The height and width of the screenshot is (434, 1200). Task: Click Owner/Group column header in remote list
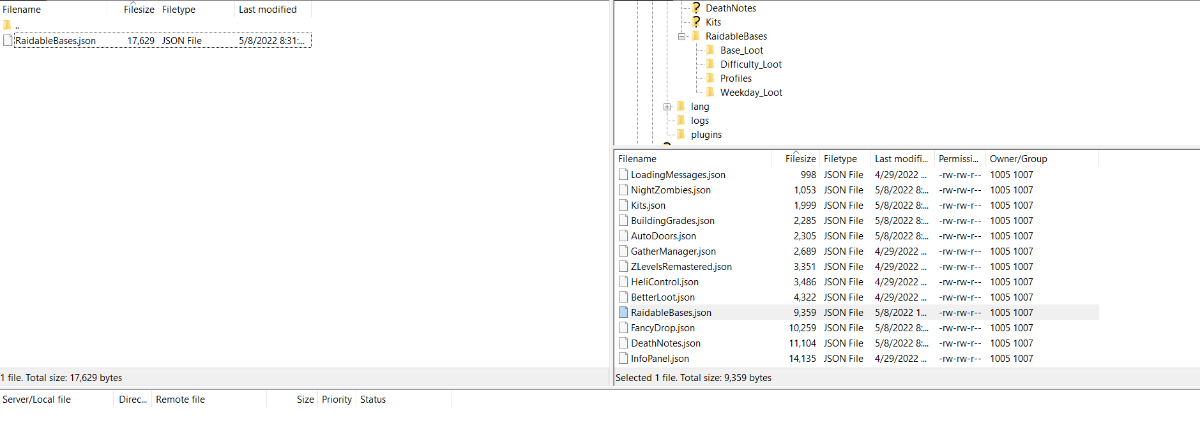pyautogui.click(x=1017, y=159)
